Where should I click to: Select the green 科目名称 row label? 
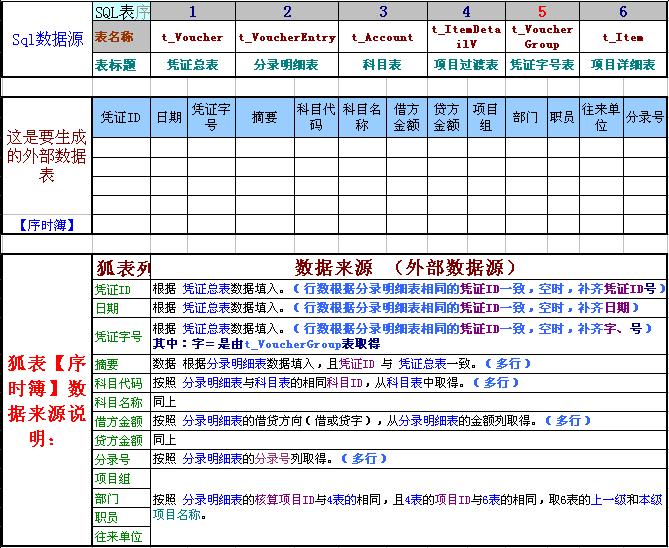122,402
